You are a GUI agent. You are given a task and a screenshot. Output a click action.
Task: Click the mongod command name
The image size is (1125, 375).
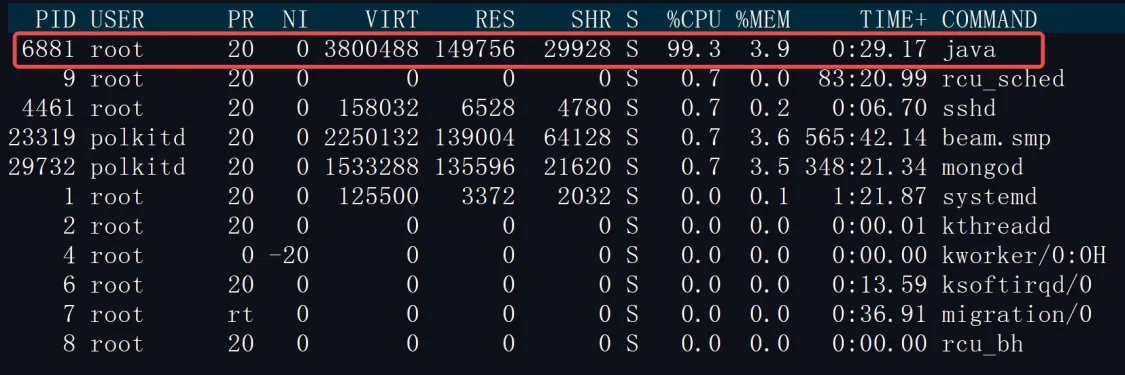(983, 168)
